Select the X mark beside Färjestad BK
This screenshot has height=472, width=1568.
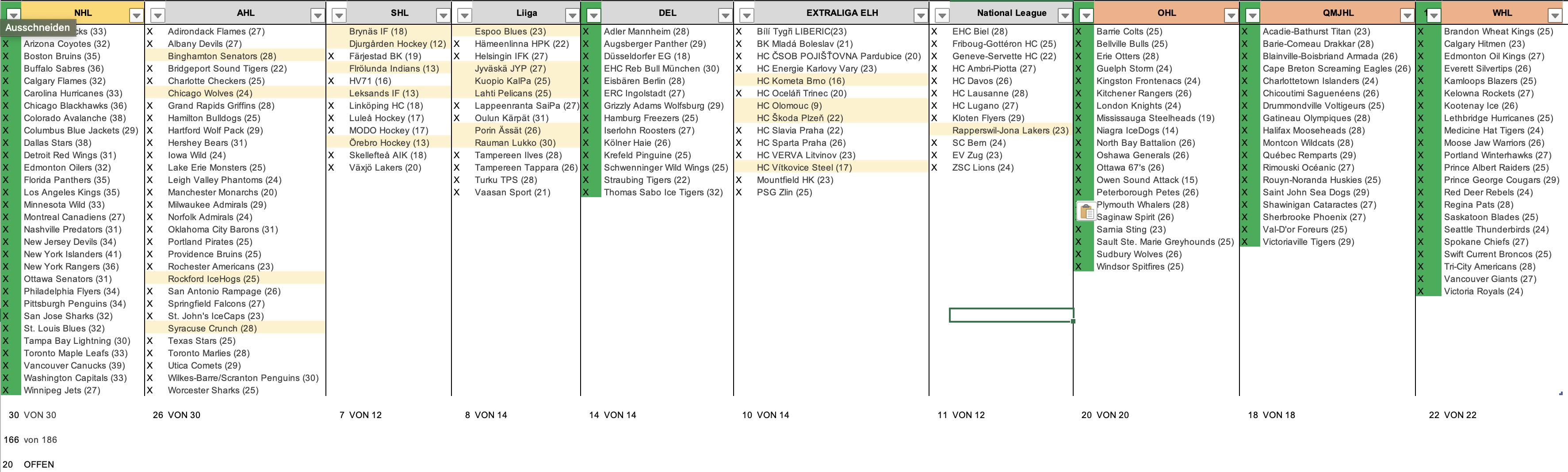click(331, 56)
